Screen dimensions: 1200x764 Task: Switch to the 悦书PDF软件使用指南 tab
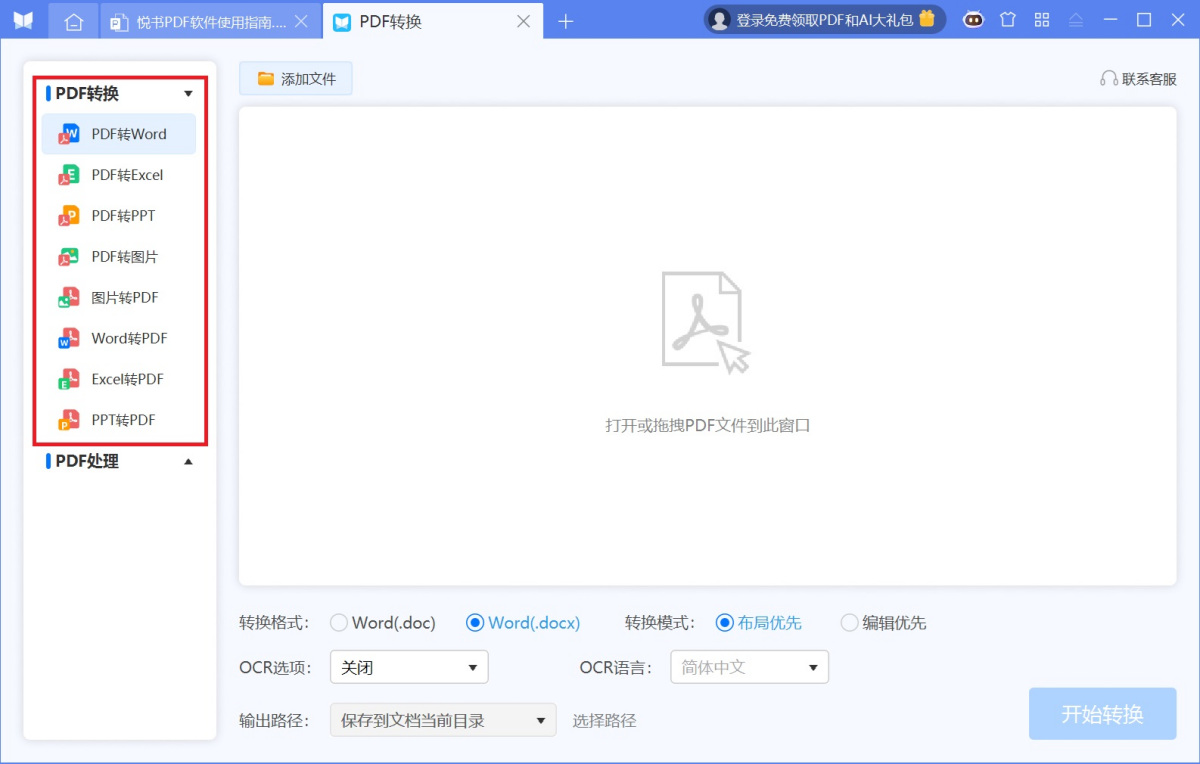tap(210, 19)
